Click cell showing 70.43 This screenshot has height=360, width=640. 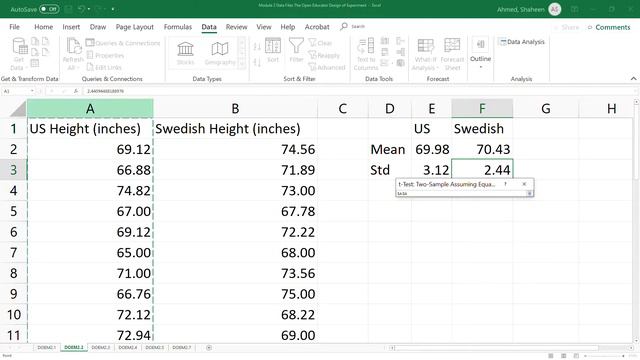click(x=482, y=149)
